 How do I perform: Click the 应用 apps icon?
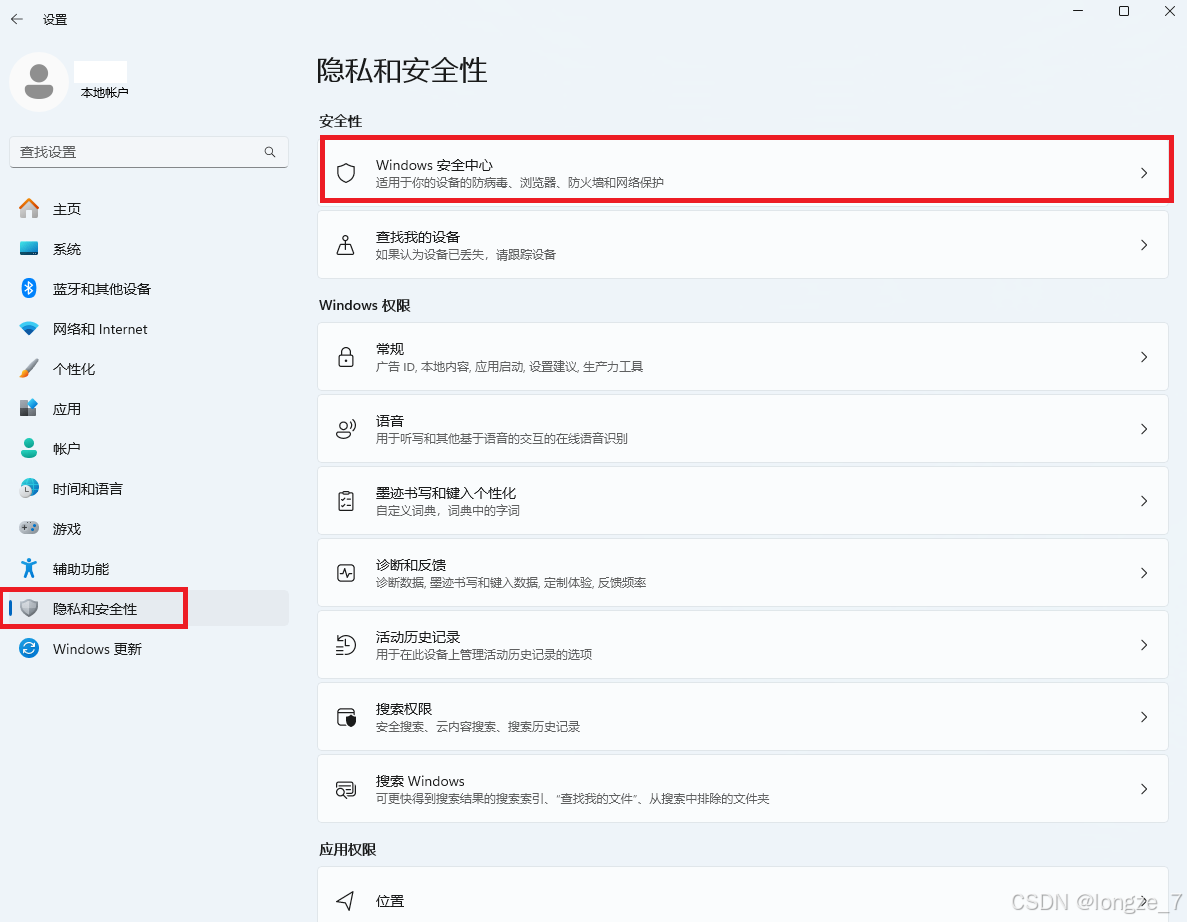point(29,408)
